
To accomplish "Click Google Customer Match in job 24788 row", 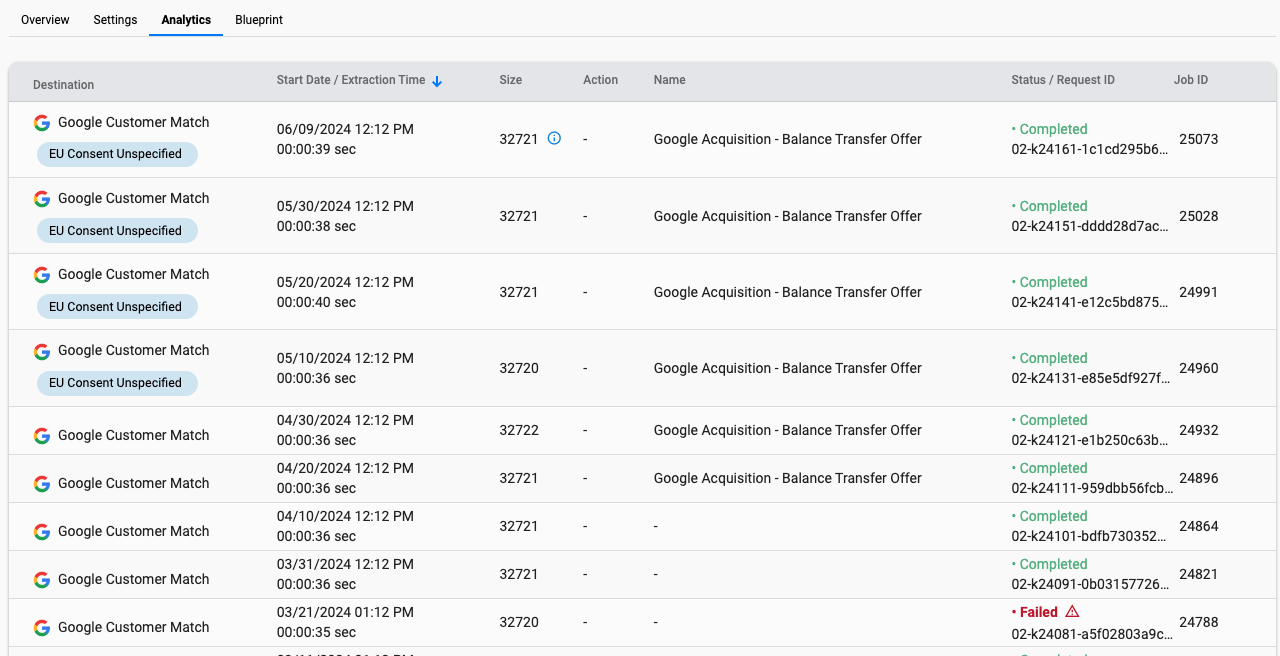I will pos(134,627).
